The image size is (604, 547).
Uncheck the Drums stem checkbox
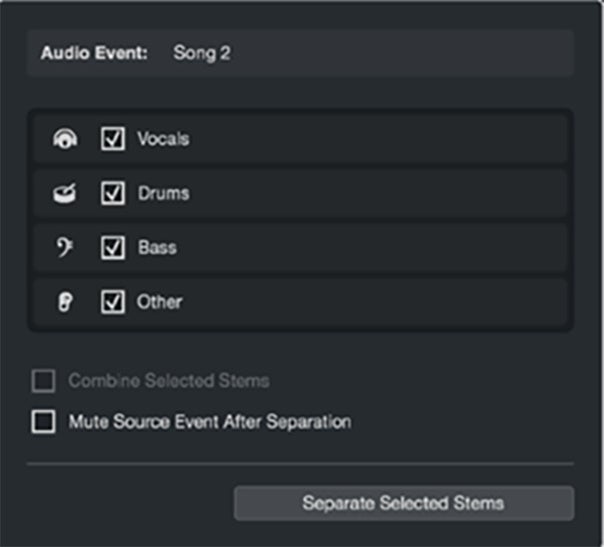(113, 193)
